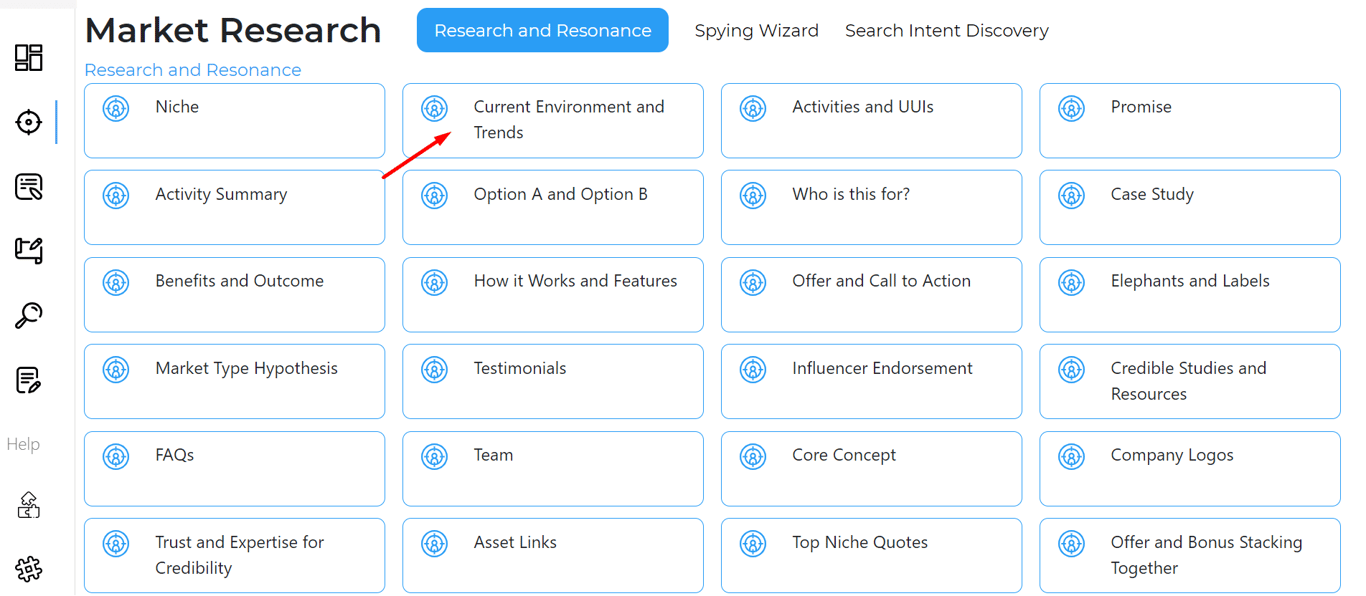The height and width of the screenshot is (596, 1366).
Task: Click the icon on the Niche card
Action: point(117,108)
